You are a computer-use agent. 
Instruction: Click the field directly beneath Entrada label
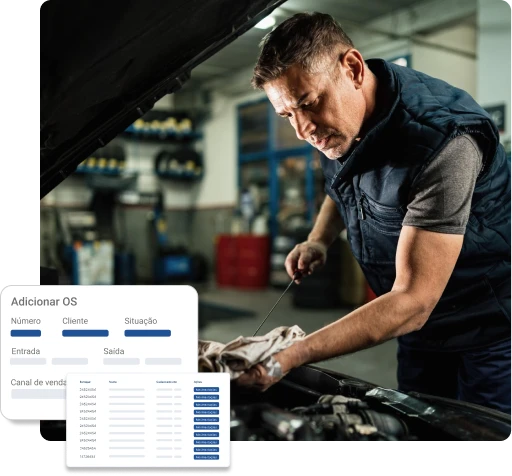pos(28,361)
